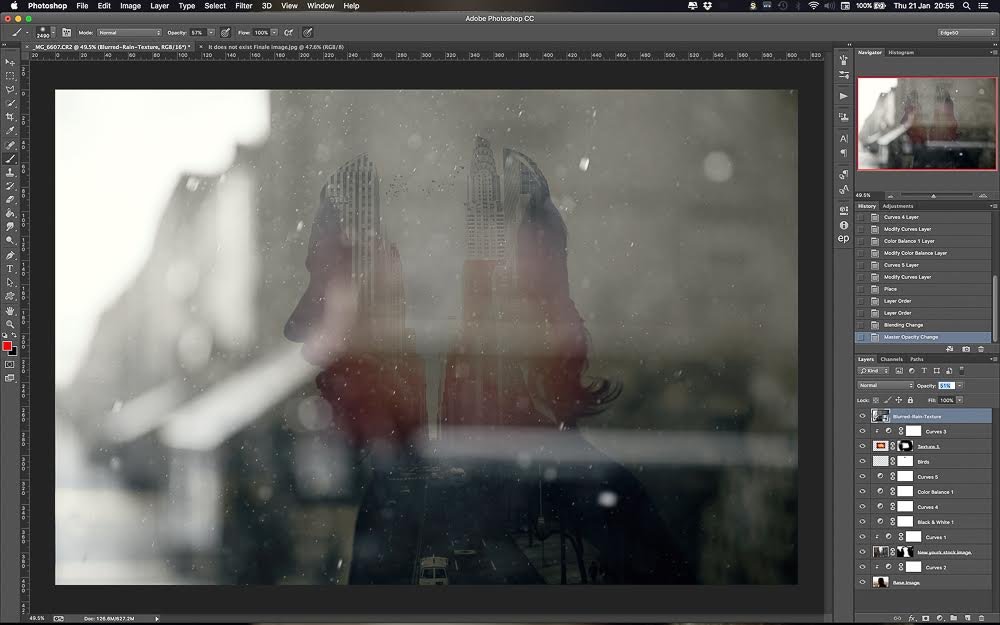
Task: Switch to the Channels tab
Action: 891,359
